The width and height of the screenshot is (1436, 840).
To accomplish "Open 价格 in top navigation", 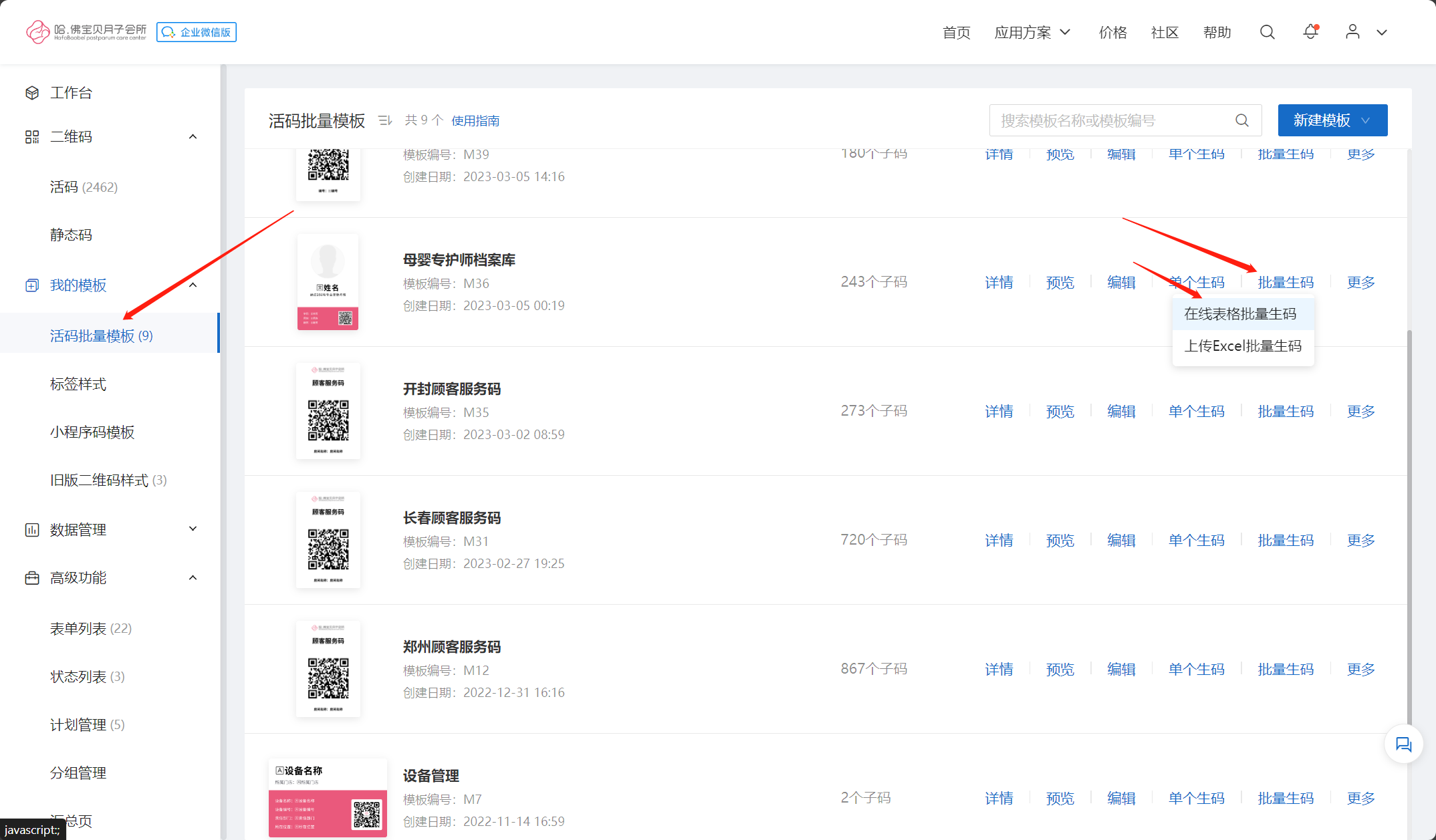I will (1112, 33).
